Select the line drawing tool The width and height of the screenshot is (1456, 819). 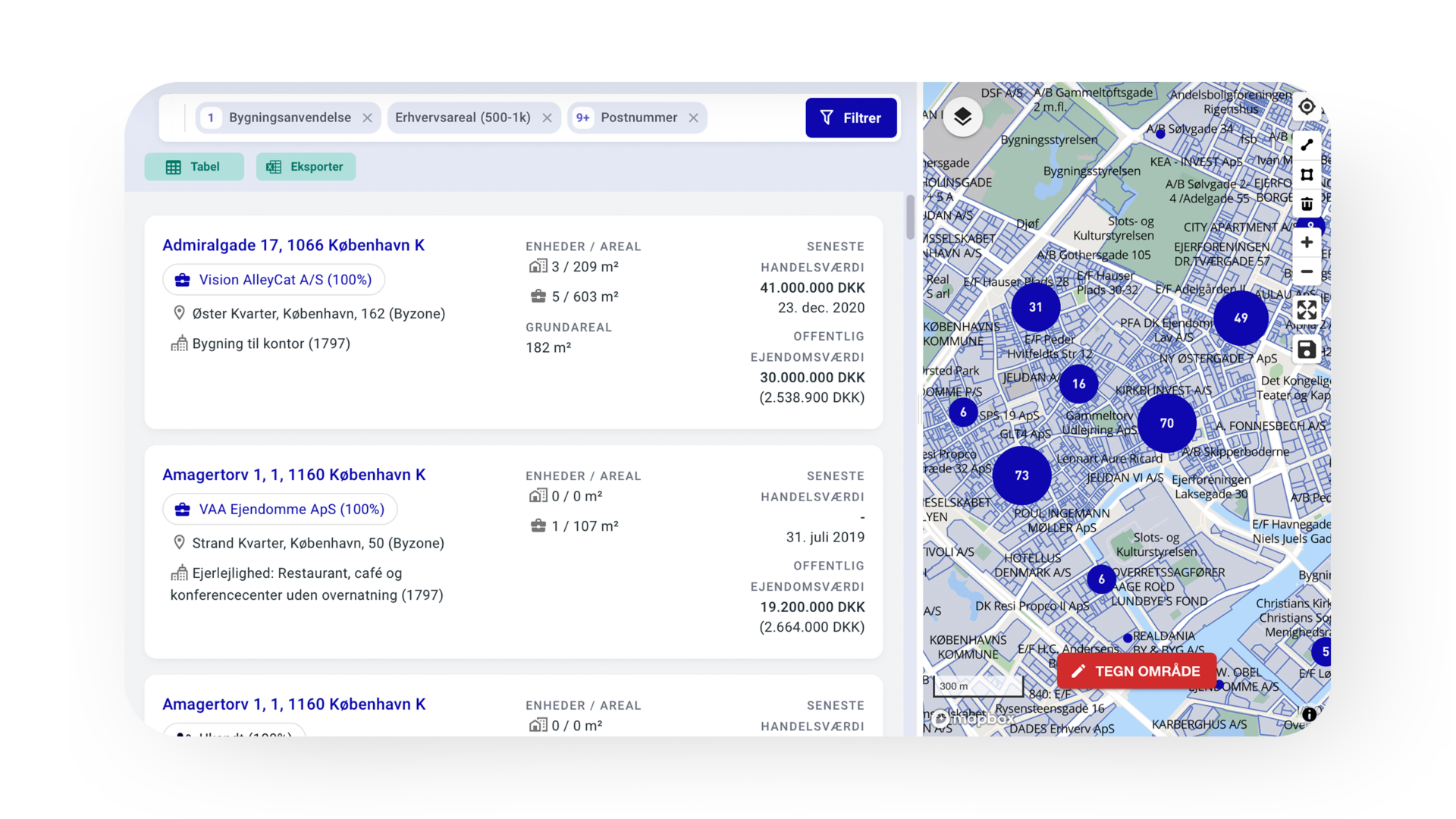[x=1307, y=145]
